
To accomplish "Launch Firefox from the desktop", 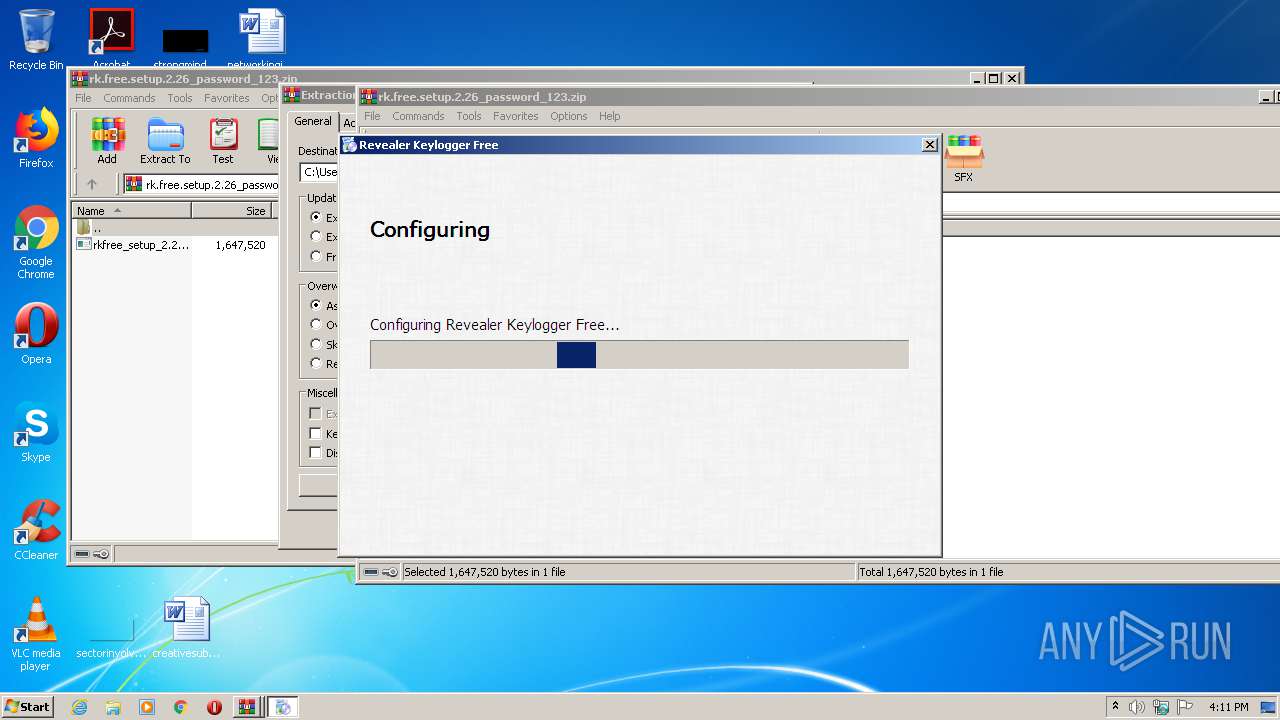I will [36, 138].
